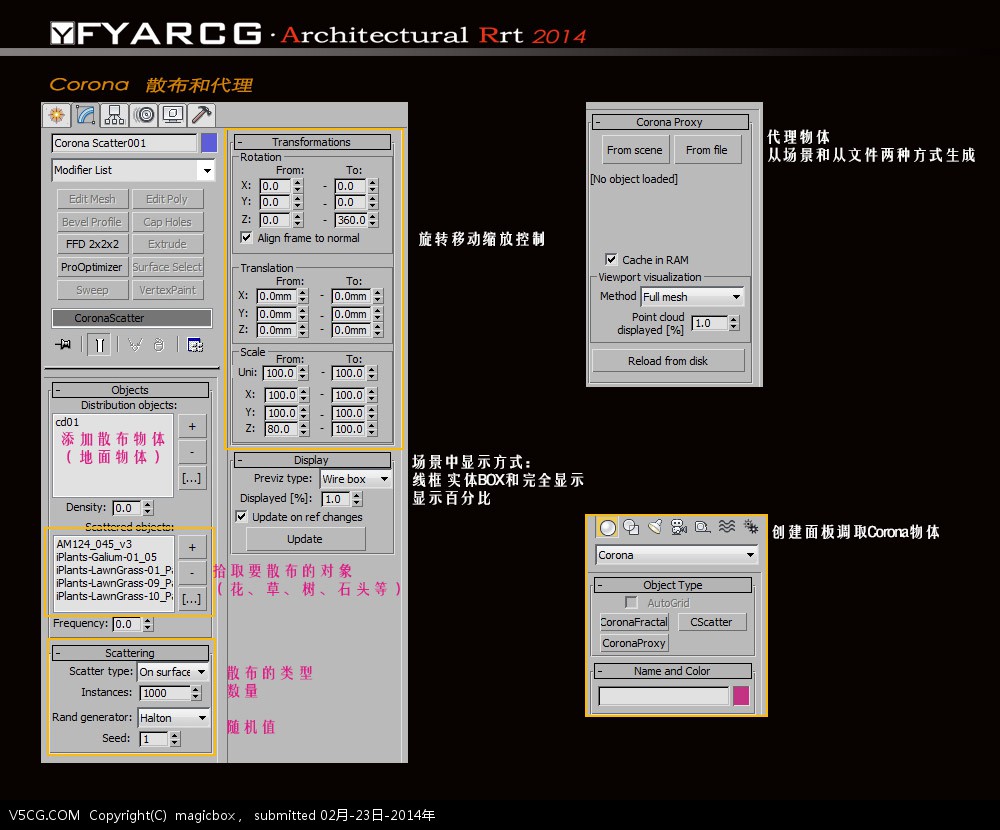Viewport: 1000px width, 830px height.
Task: Click the Pin Stack icon
Action: coord(63,345)
